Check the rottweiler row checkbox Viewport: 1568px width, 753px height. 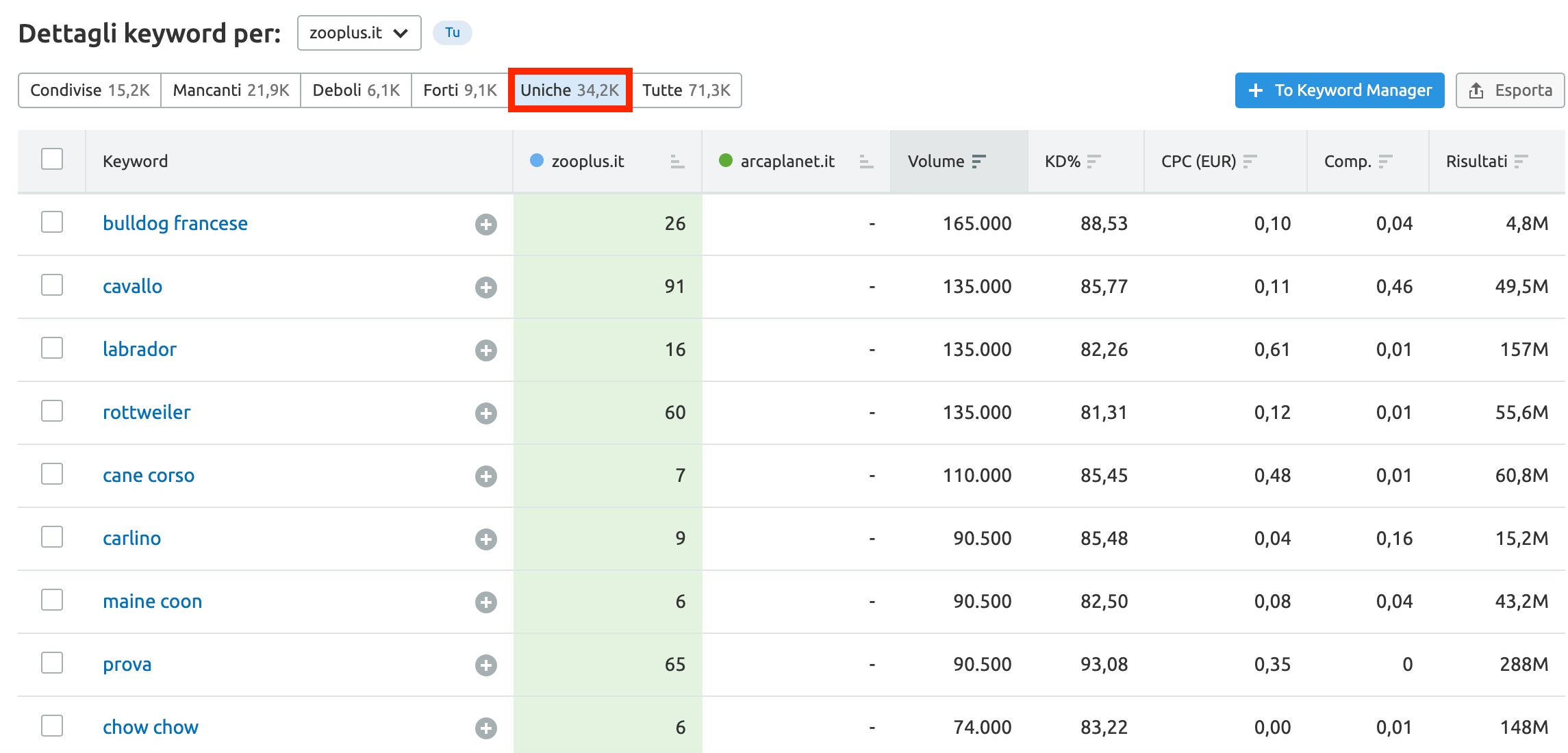click(52, 411)
